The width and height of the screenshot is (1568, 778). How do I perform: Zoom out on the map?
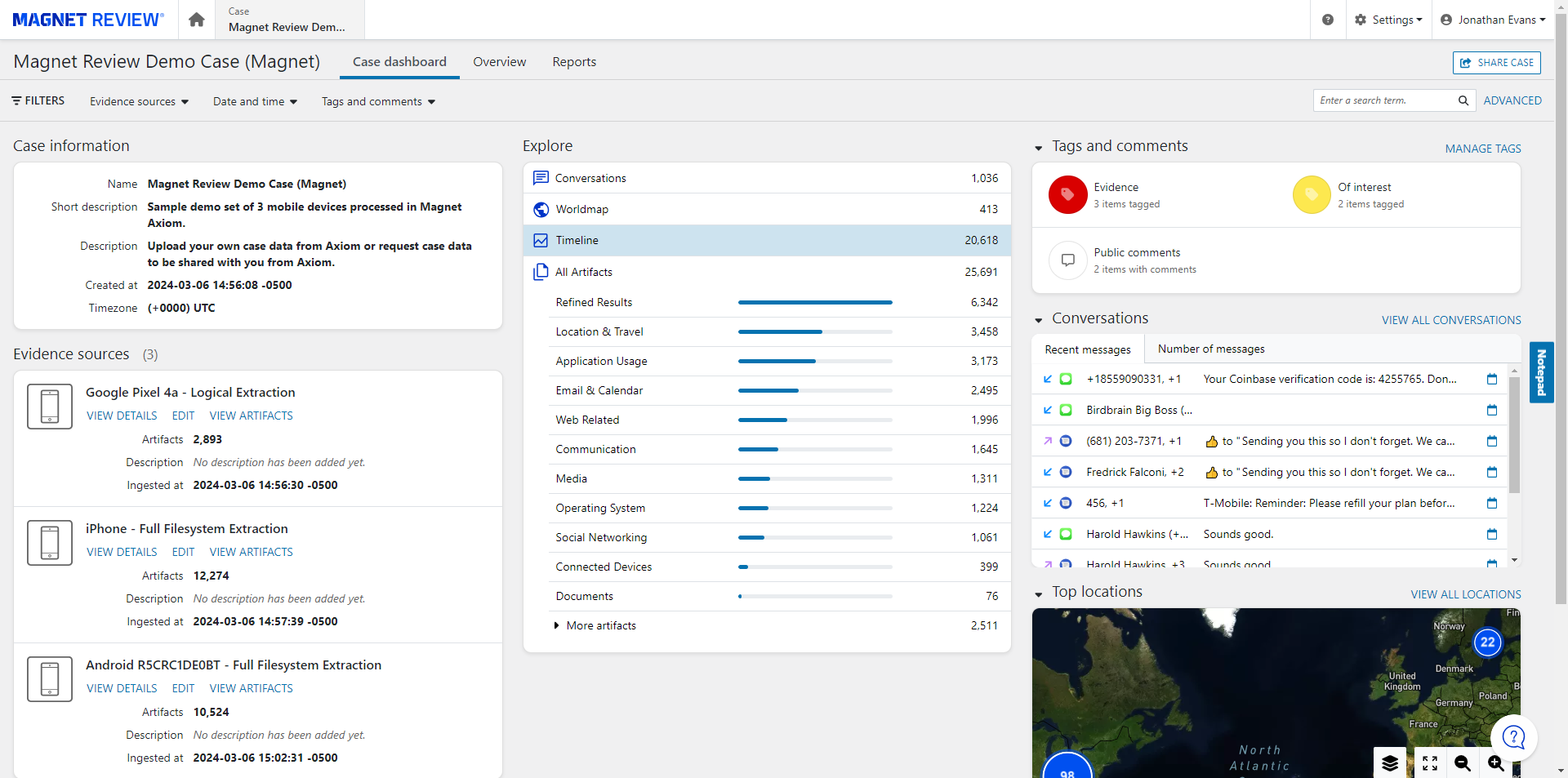pyautogui.click(x=1463, y=762)
